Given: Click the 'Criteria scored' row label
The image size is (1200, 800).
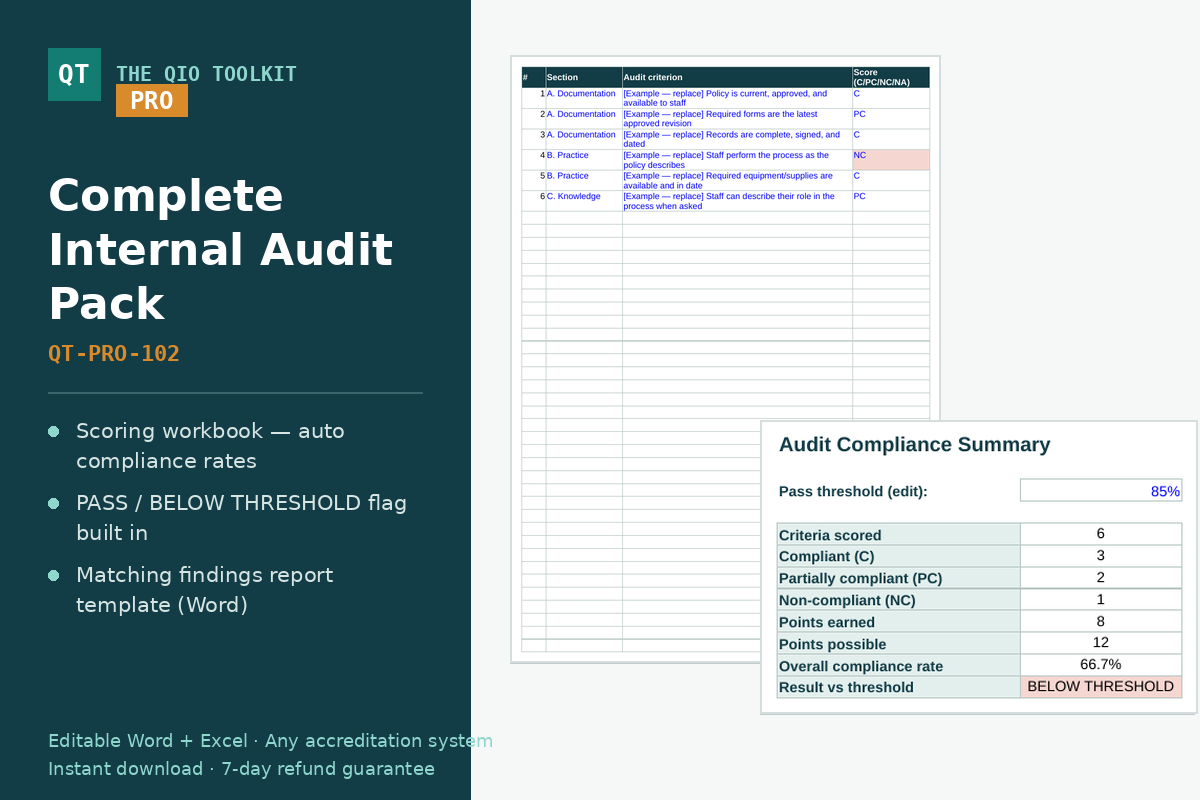Looking at the screenshot, I should 898,534.
